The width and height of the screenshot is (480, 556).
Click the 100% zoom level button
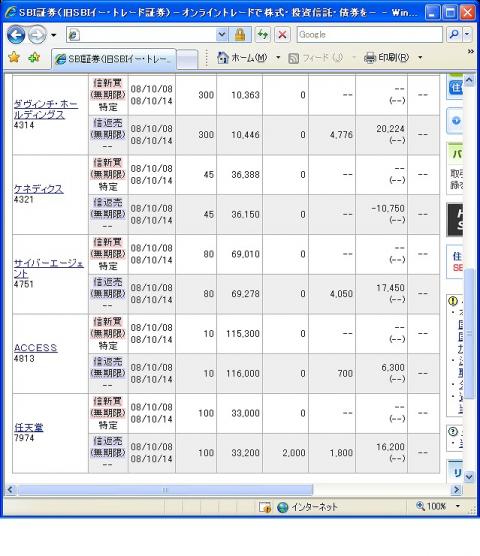pos(432,506)
